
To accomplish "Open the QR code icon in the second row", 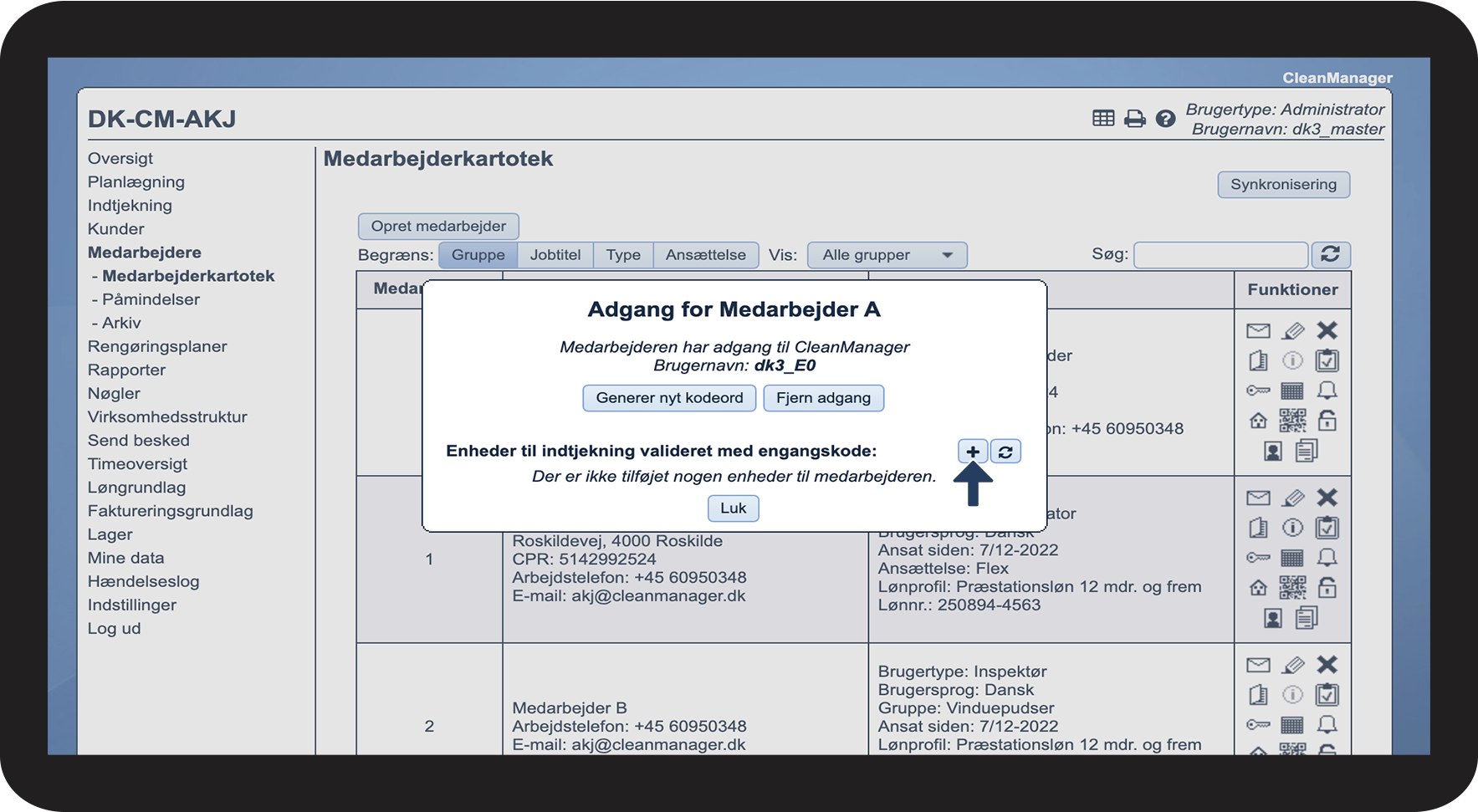I will point(1292,587).
